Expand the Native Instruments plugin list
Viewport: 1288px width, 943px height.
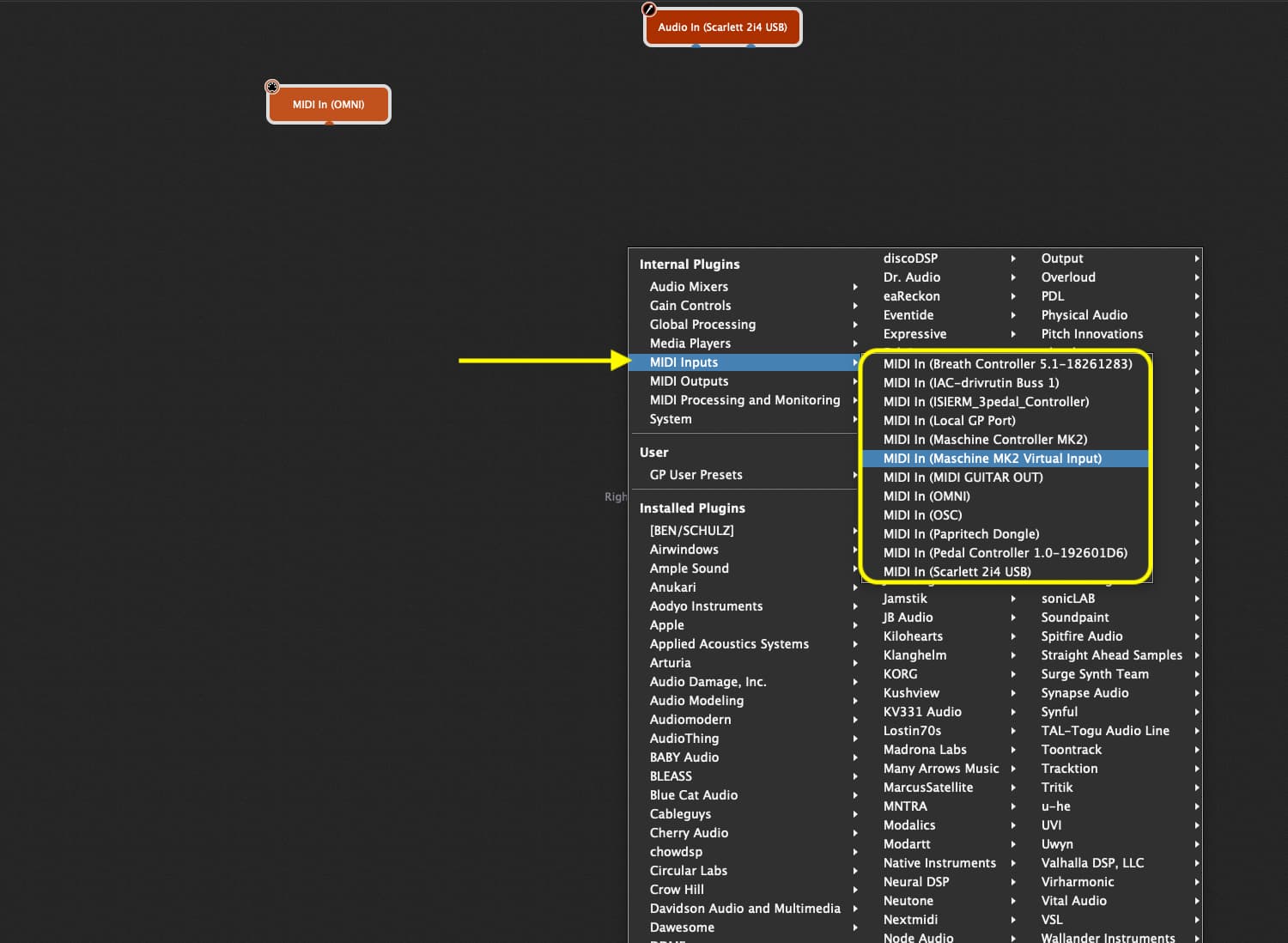click(x=950, y=863)
